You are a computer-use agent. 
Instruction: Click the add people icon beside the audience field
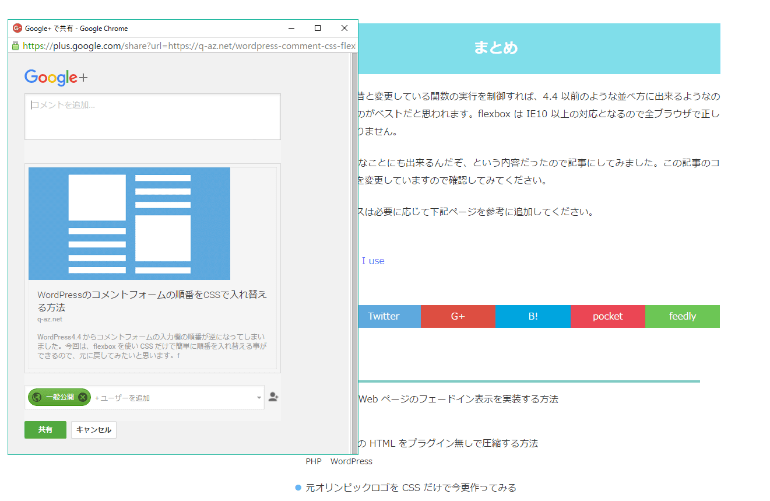pyautogui.click(x=273, y=397)
